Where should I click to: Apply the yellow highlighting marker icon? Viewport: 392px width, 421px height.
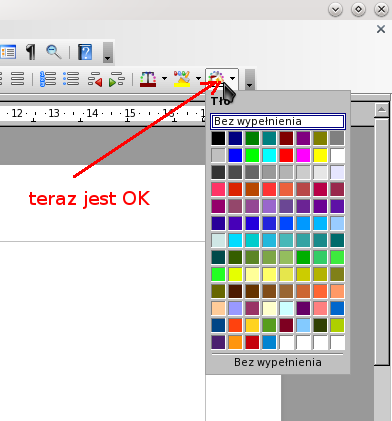pyautogui.click(x=182, y=79)
